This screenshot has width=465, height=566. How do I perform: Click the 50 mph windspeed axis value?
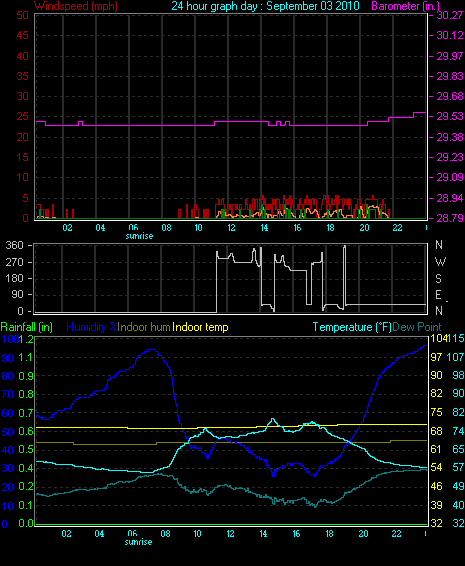click(22, 15)
